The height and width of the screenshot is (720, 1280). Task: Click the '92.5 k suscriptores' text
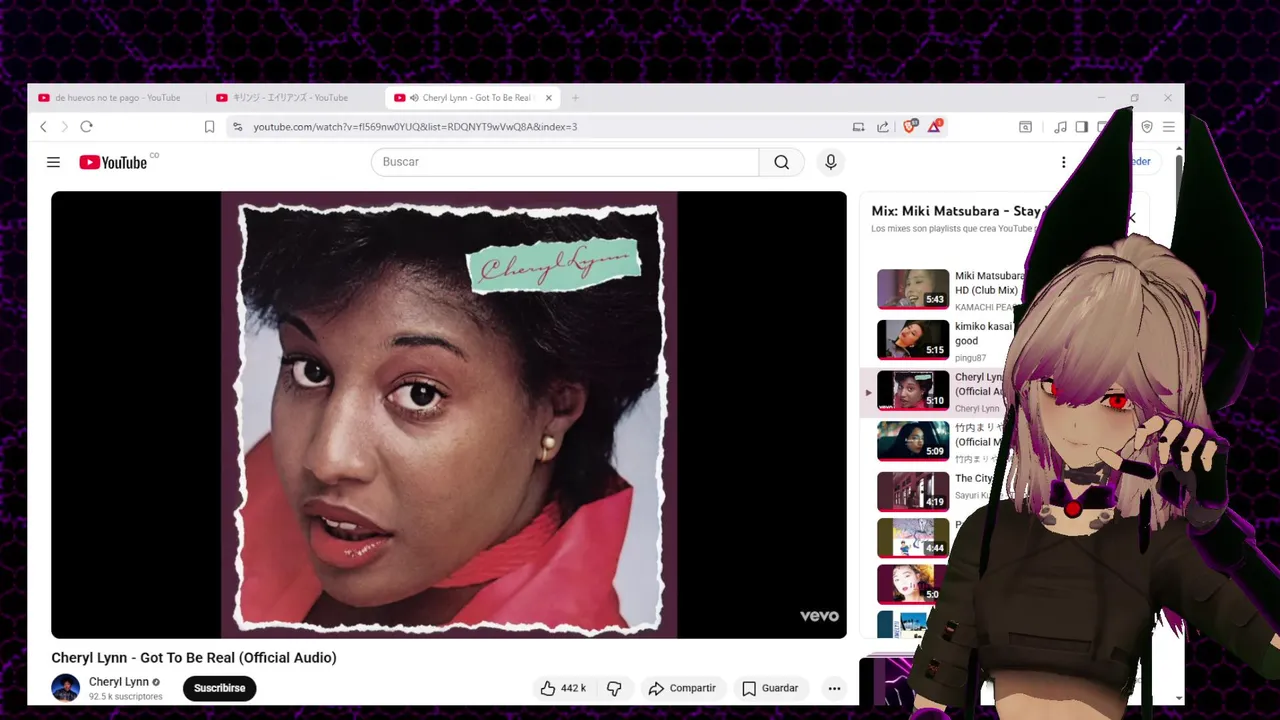pyautogui.click(x=126, y=696)
